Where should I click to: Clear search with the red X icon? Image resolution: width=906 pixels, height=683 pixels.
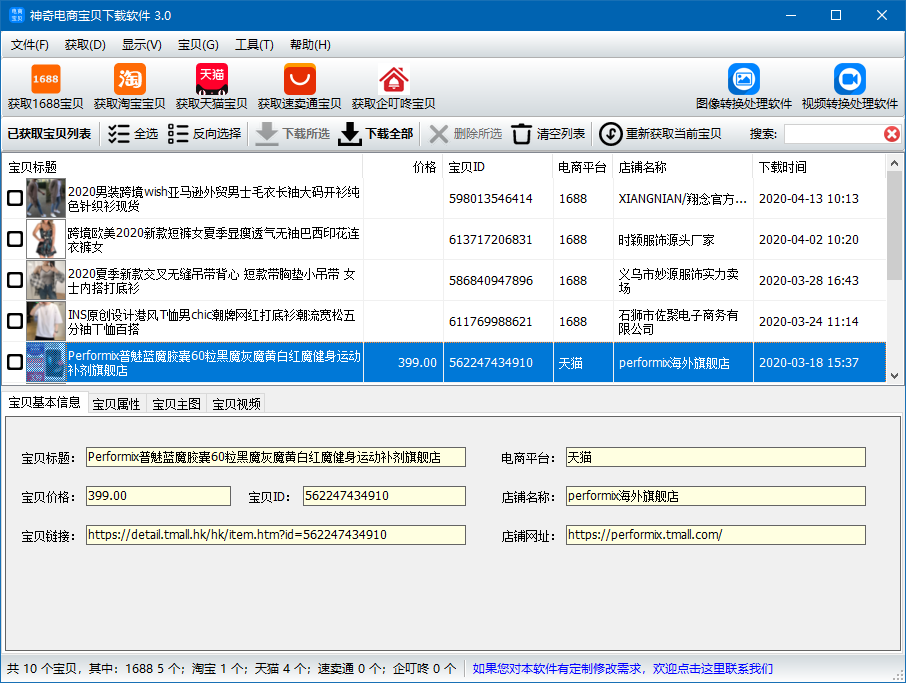click(892, 134)
